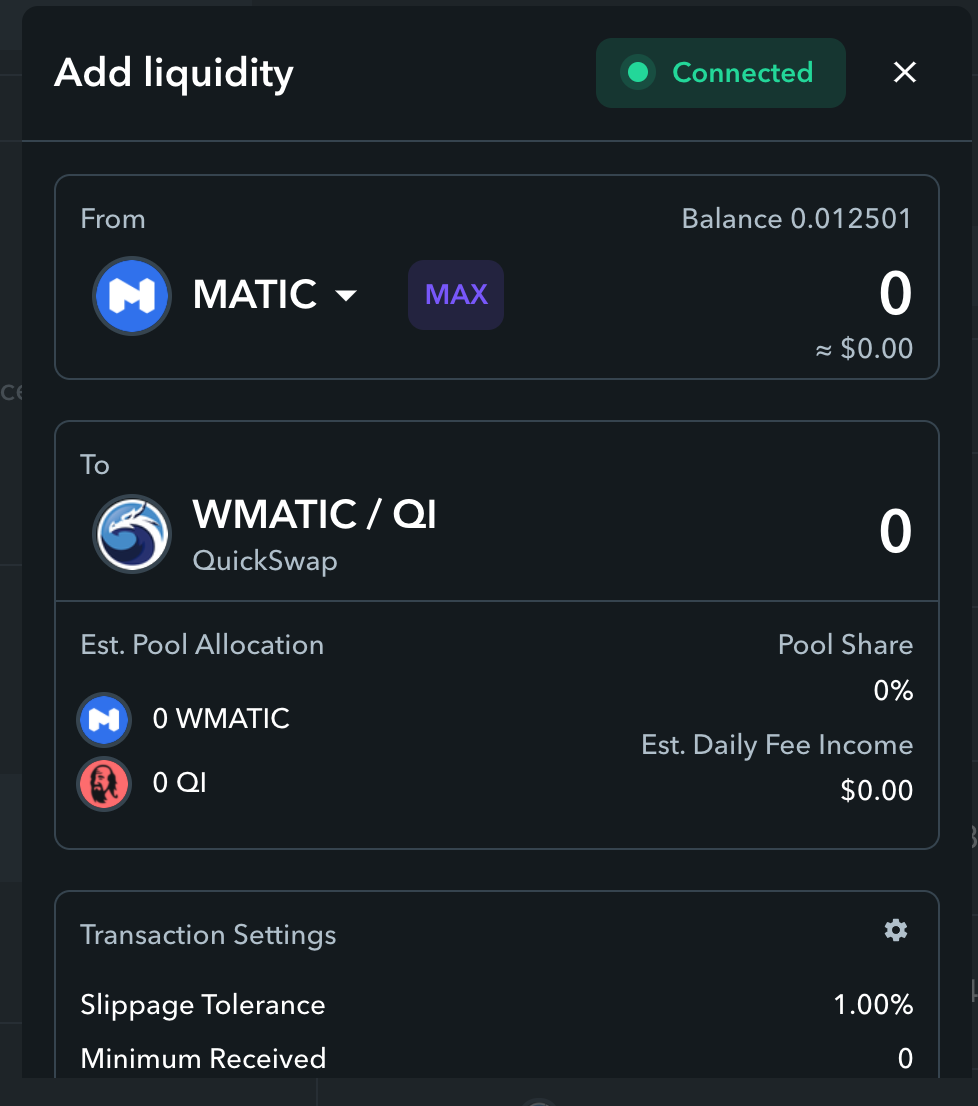Click the QuickSwap dragon pool logo

coord(132,533)
